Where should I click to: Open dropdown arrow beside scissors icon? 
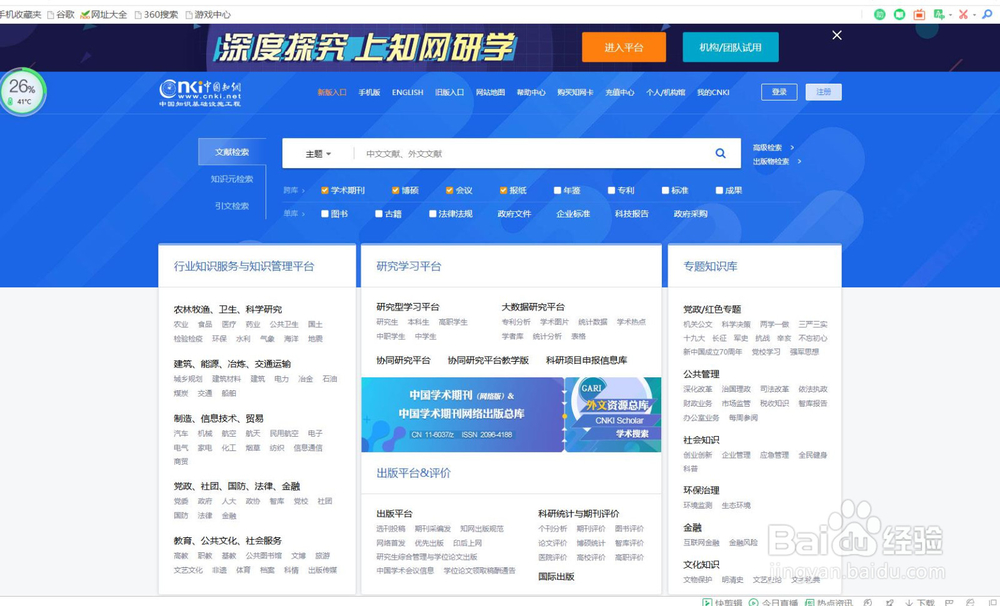pyautogui.click(x=974, y=15)
